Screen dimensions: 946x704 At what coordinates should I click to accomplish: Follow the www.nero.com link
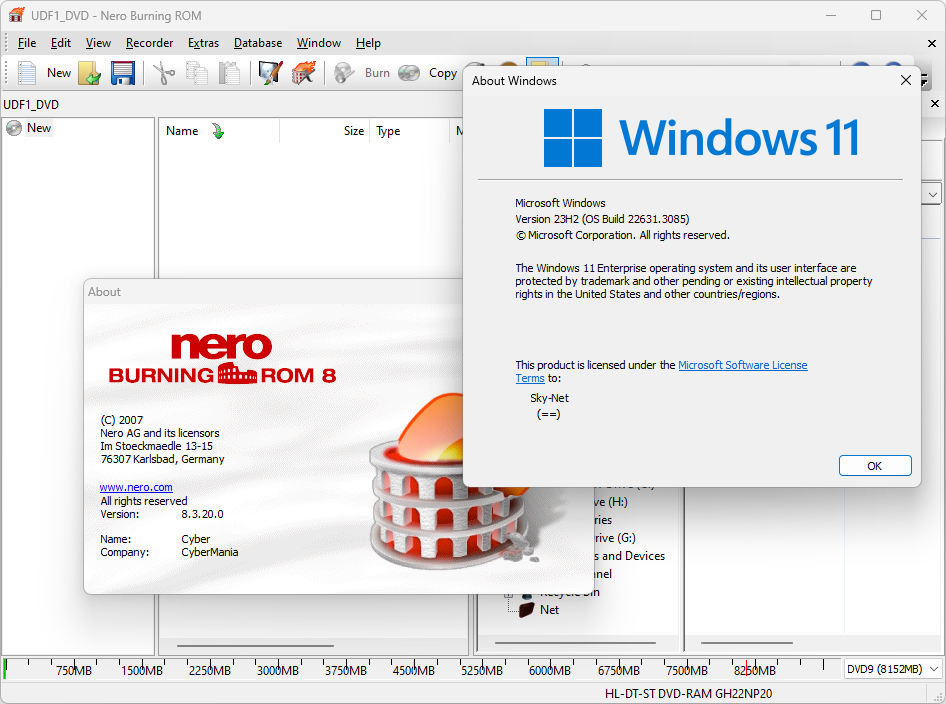136,487
